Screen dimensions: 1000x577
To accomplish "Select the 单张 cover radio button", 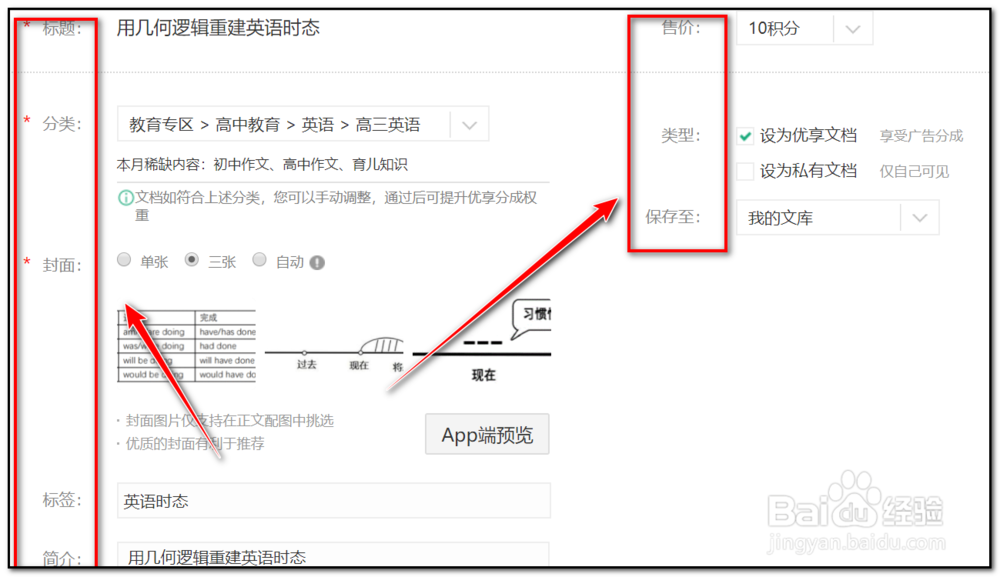I will 124,259.
